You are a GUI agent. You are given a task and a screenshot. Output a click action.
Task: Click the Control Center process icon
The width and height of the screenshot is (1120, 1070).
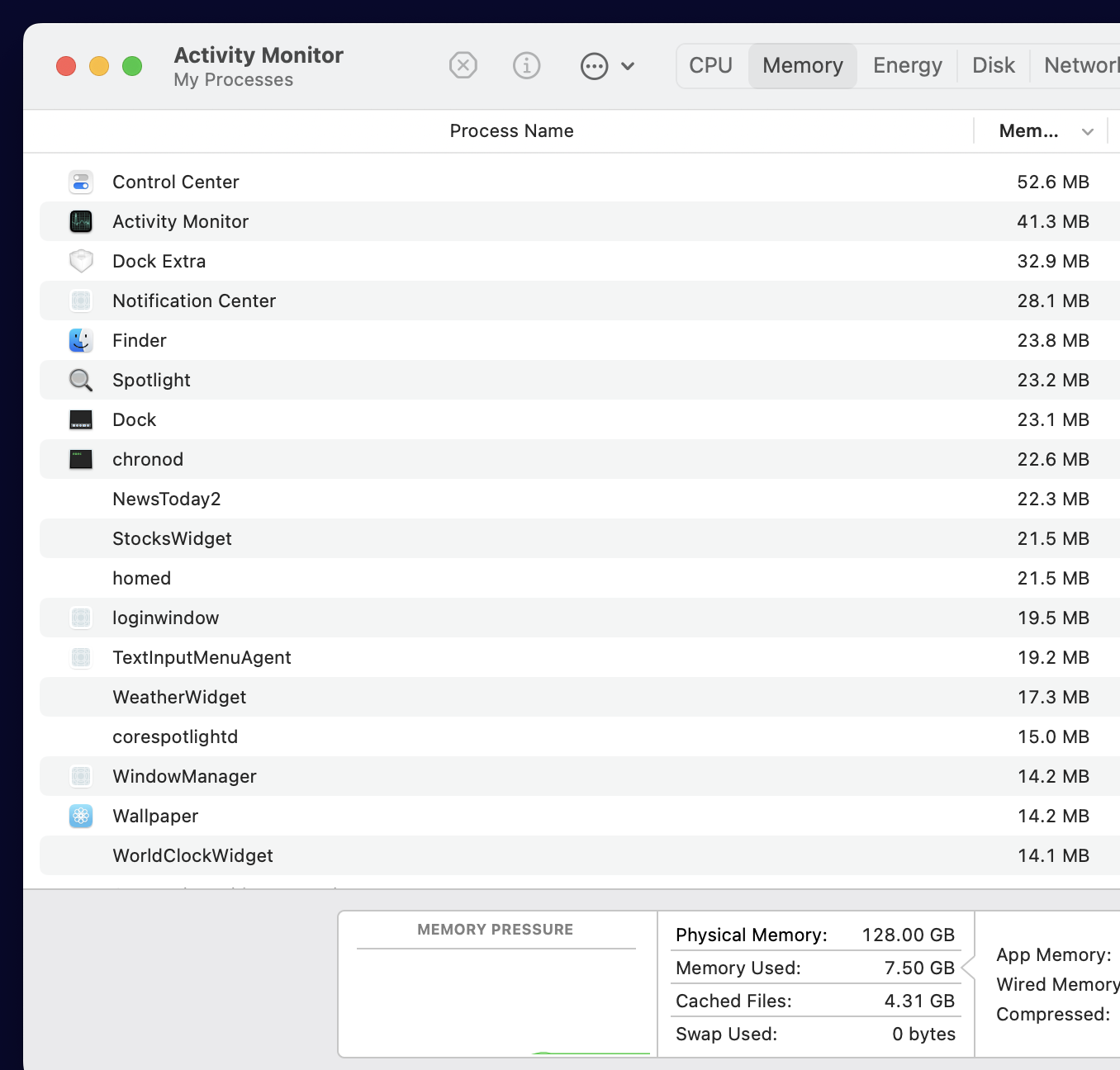click(x=81, y=182)
